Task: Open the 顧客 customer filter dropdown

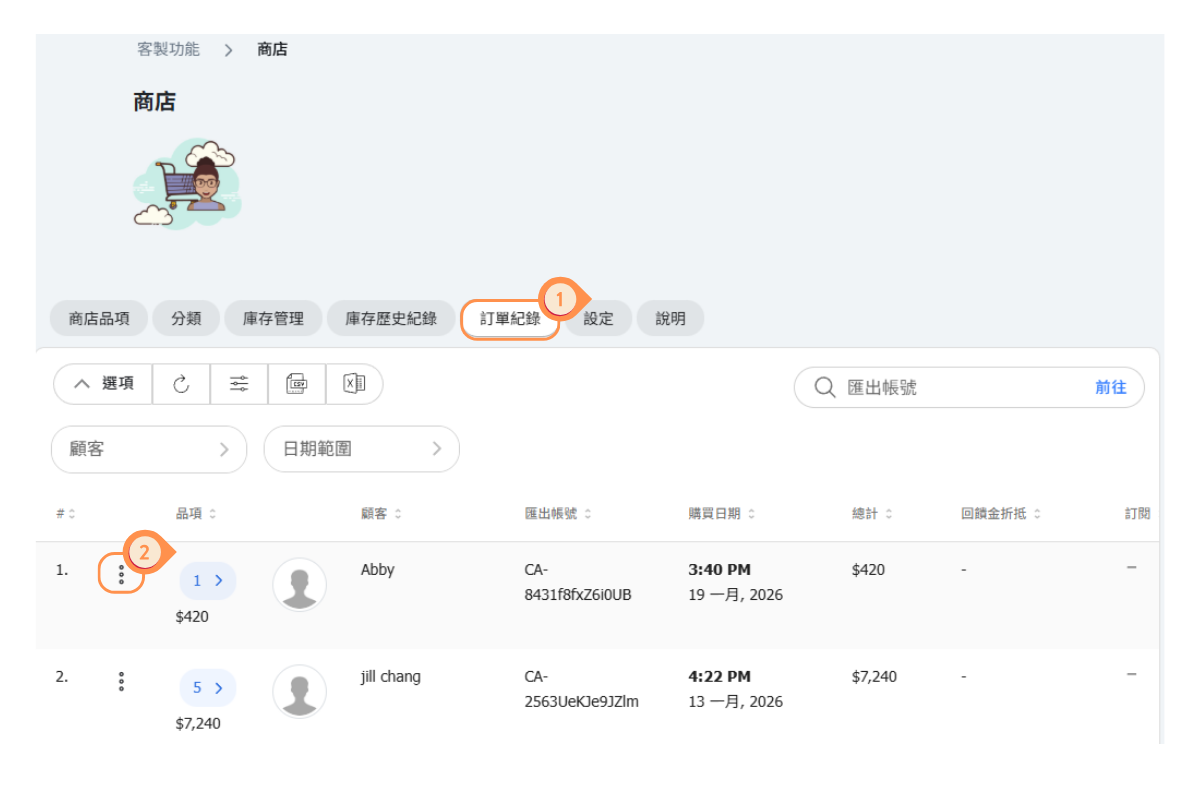Action: [x=148, y=450]
